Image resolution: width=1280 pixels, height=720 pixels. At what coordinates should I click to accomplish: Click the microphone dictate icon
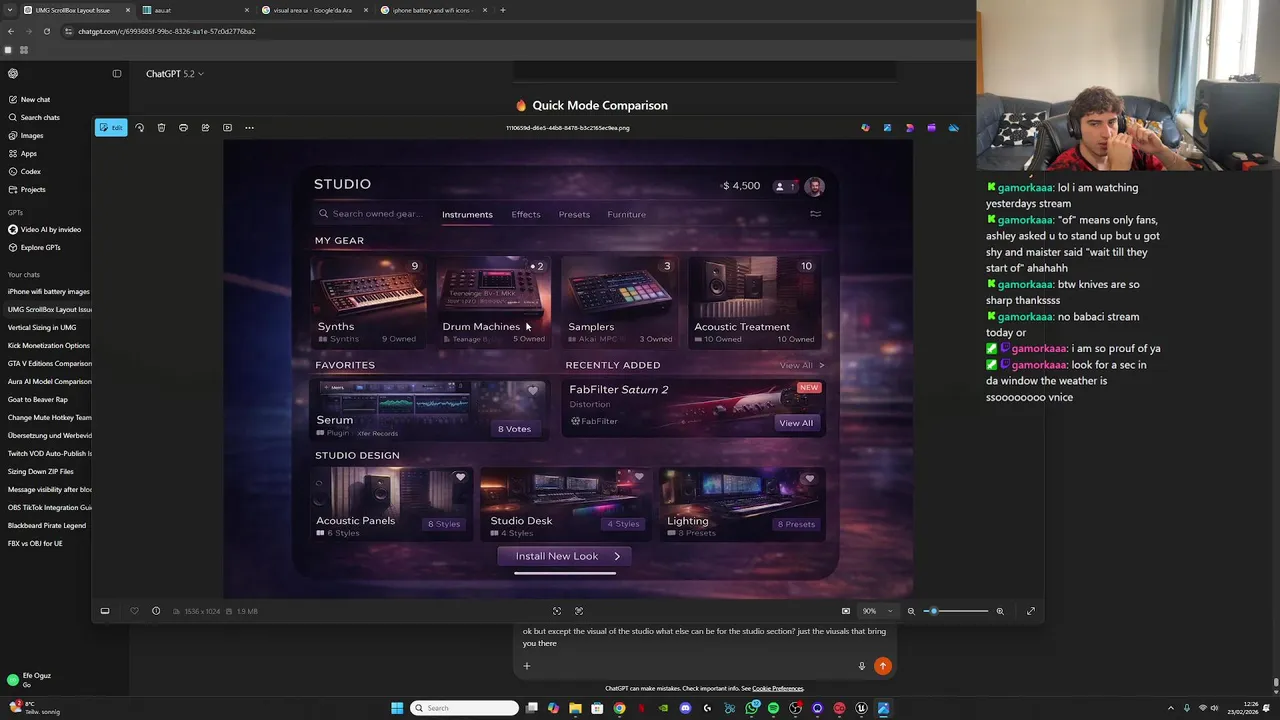[x=861, y=666]
